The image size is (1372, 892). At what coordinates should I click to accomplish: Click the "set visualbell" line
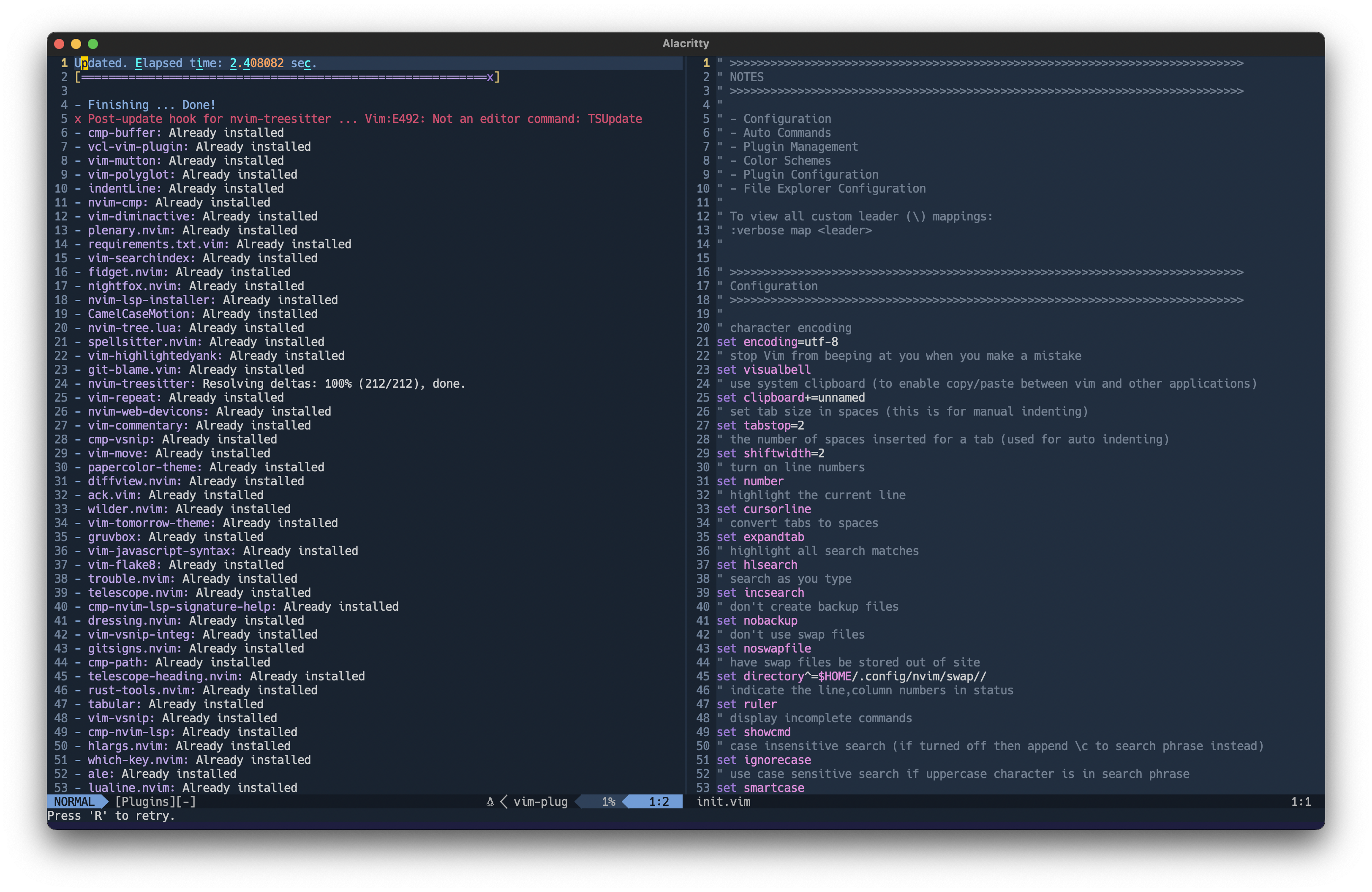coord(763,370)
